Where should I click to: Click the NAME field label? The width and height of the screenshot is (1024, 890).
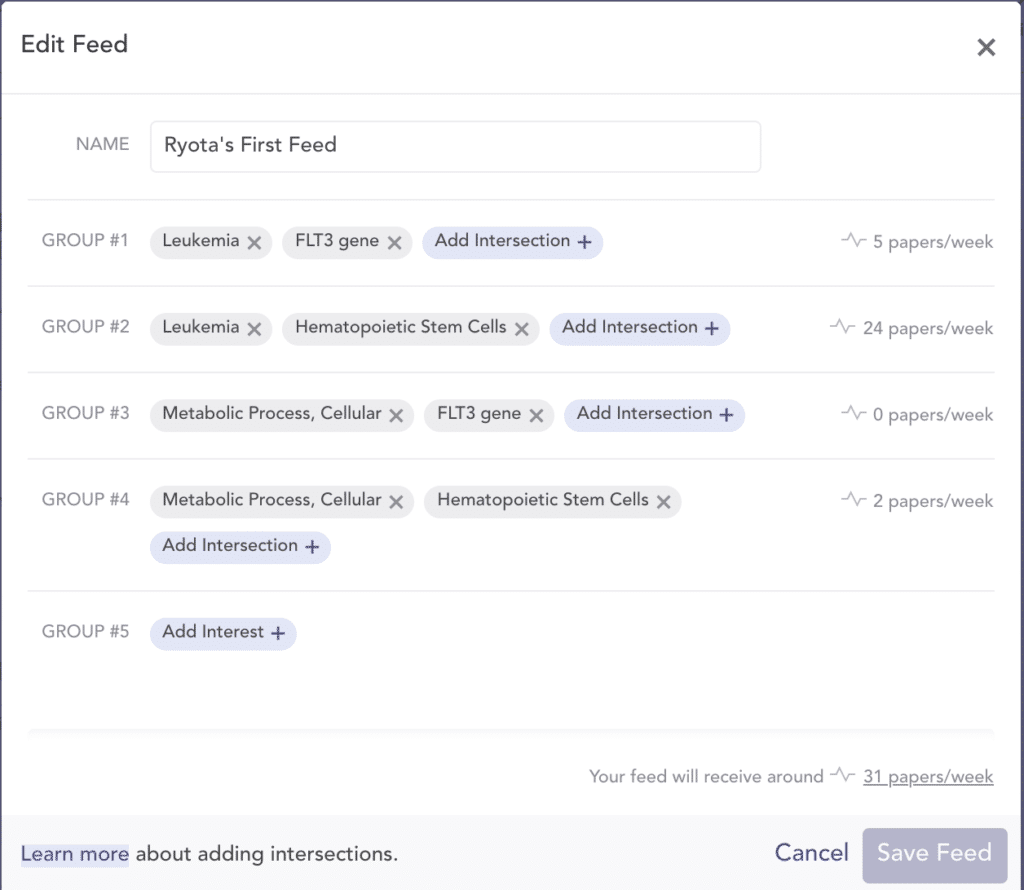(103, 144)
